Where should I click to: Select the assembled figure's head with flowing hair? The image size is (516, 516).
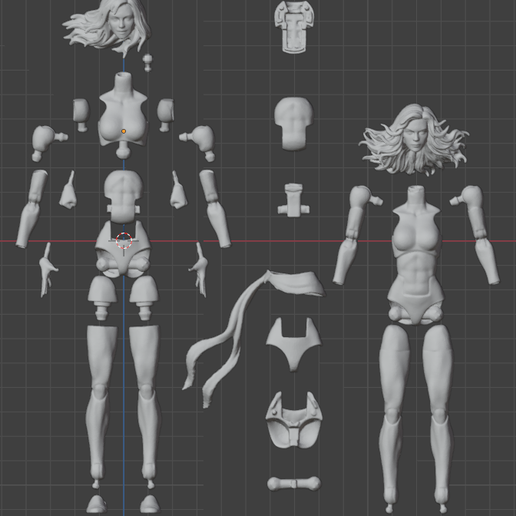(413, 140)
